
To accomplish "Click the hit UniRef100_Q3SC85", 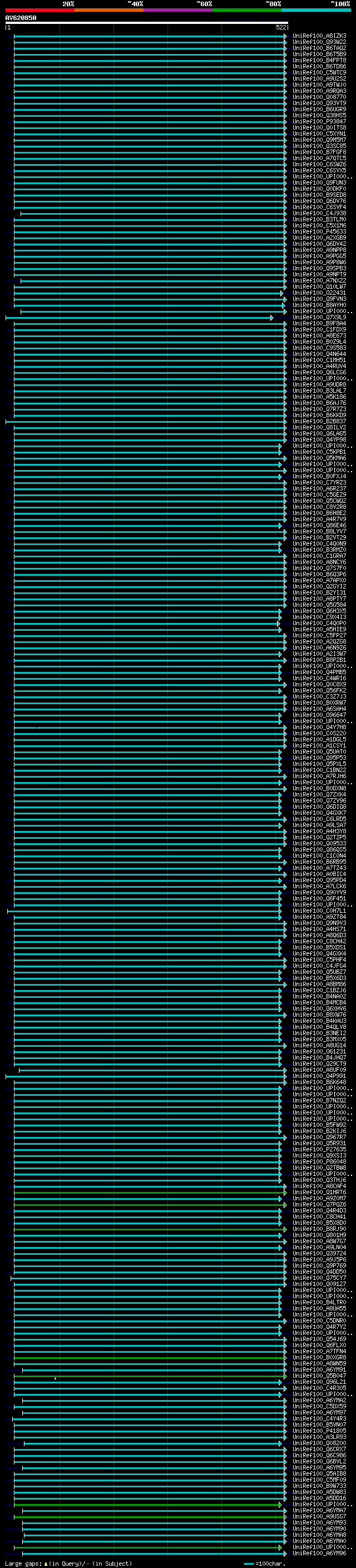I will point(319,146).
